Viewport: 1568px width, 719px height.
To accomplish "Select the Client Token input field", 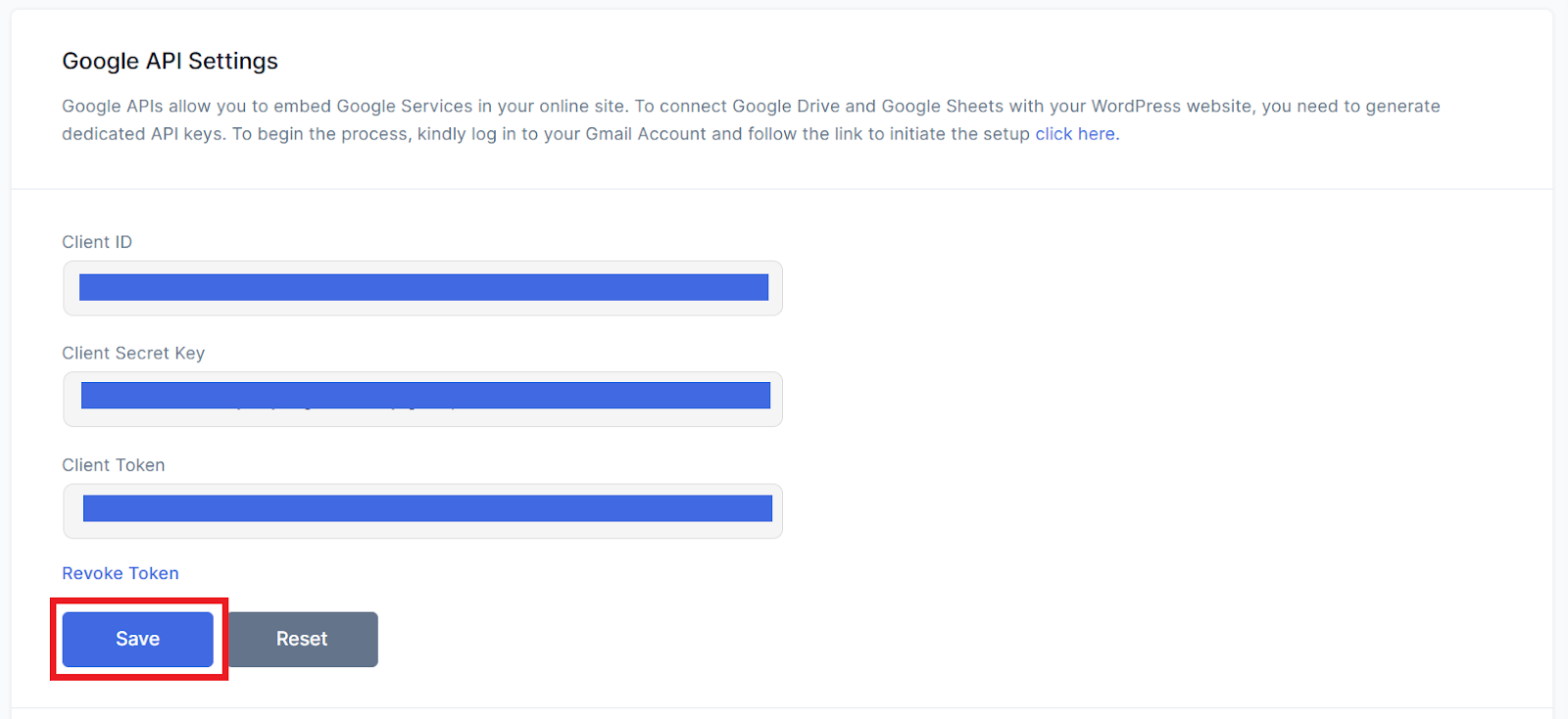I will pos(422,511).
